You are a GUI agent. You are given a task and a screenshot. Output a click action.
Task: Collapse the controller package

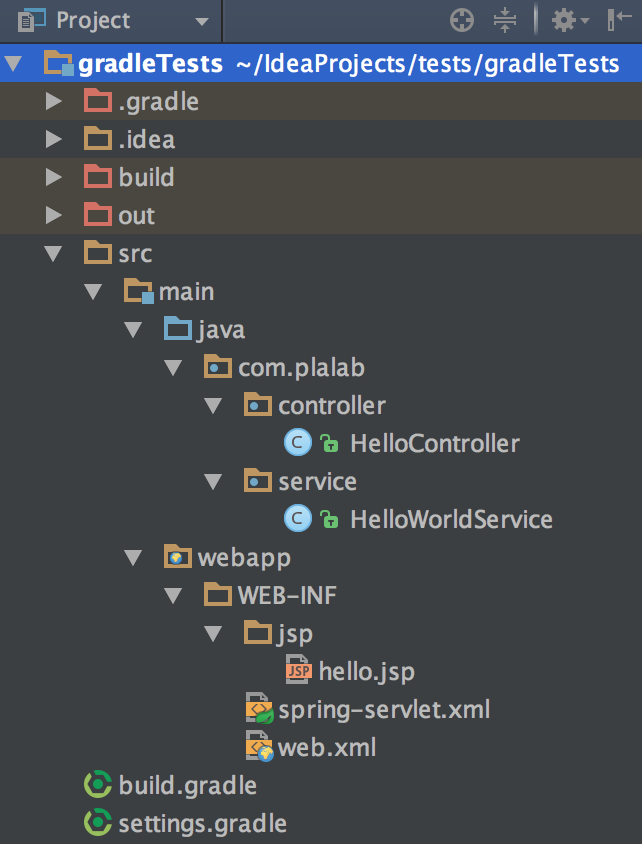[x=213, y=406]
